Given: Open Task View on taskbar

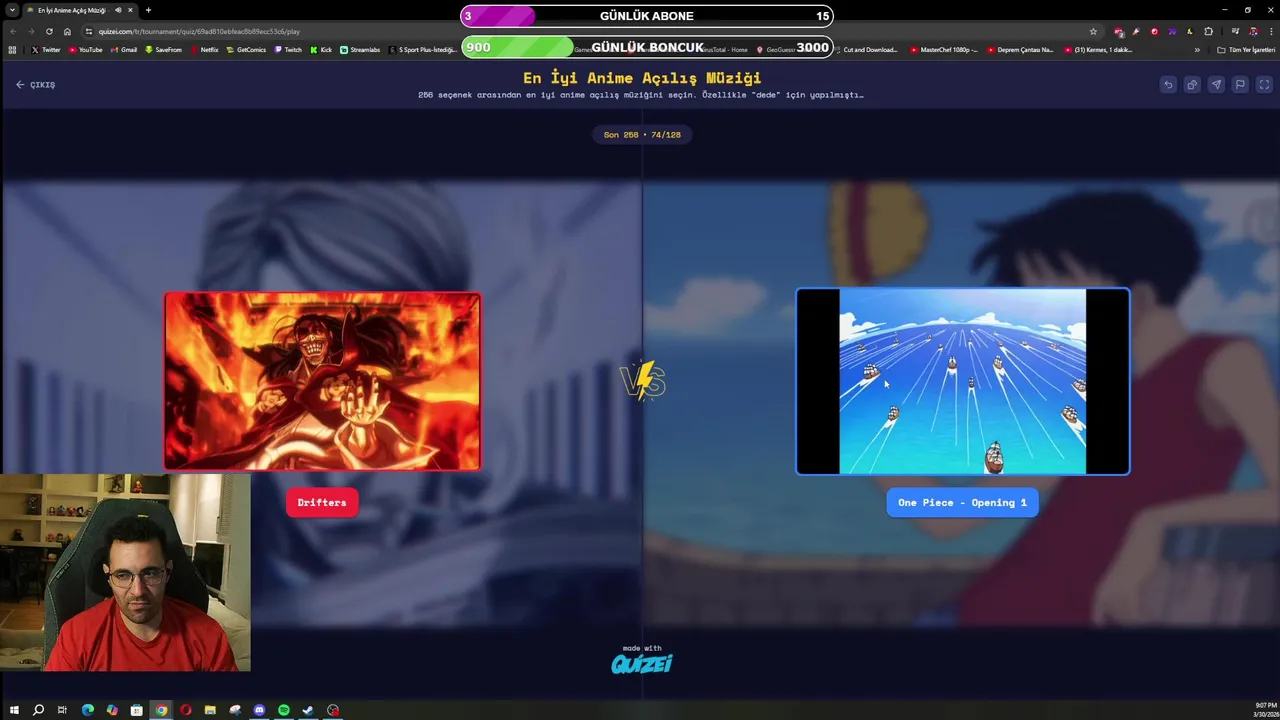Looking at the screenshot, I should [62, 710].
